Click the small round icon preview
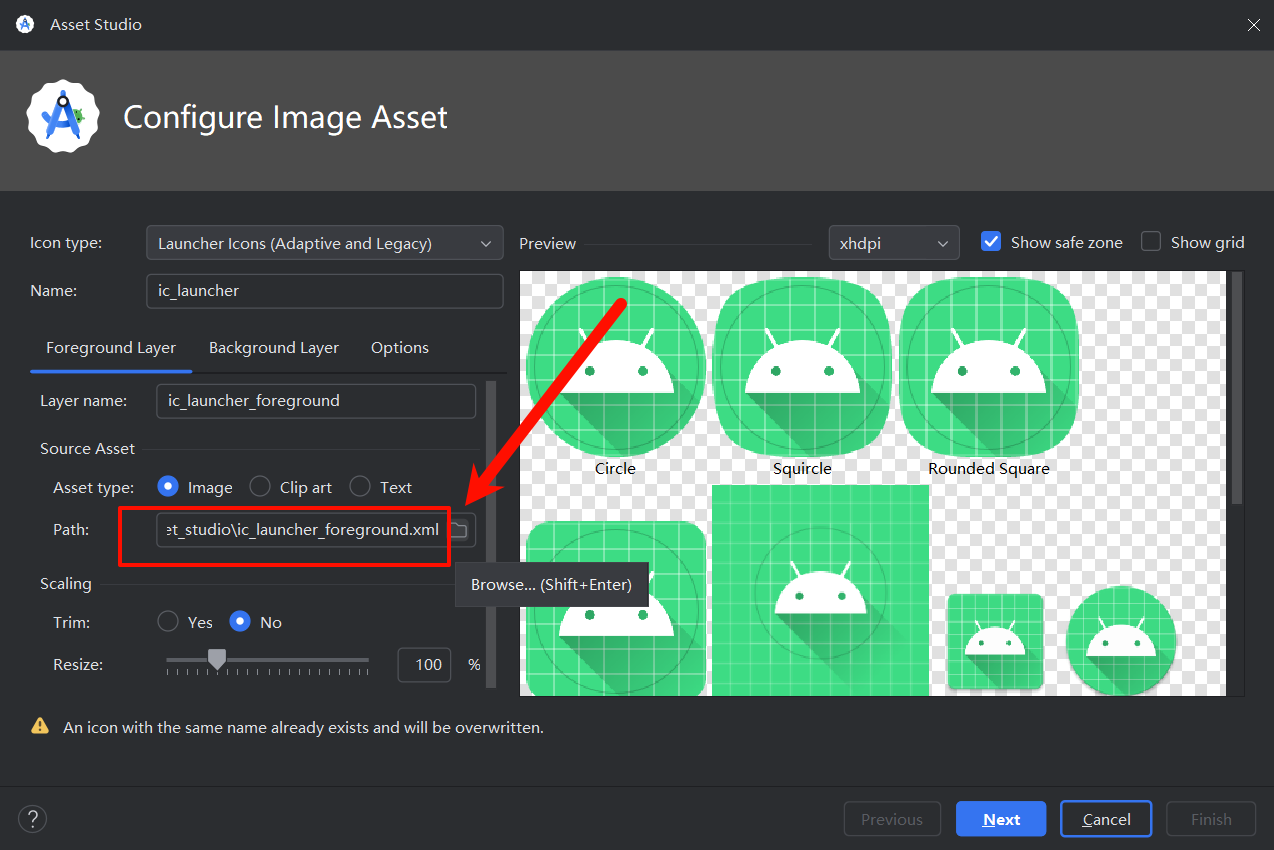Image resolution: width=1274 pixels, height=850 pixels. [1121, 641]
